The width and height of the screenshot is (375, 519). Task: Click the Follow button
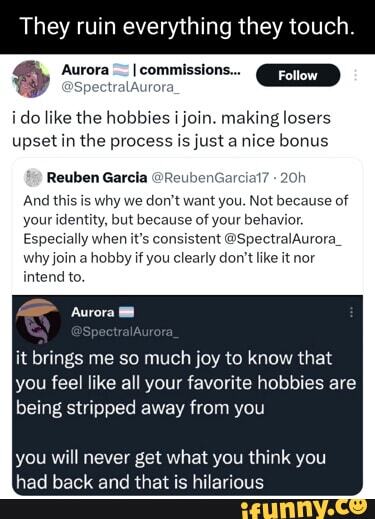pyautogui.click(x=298, y=75)
